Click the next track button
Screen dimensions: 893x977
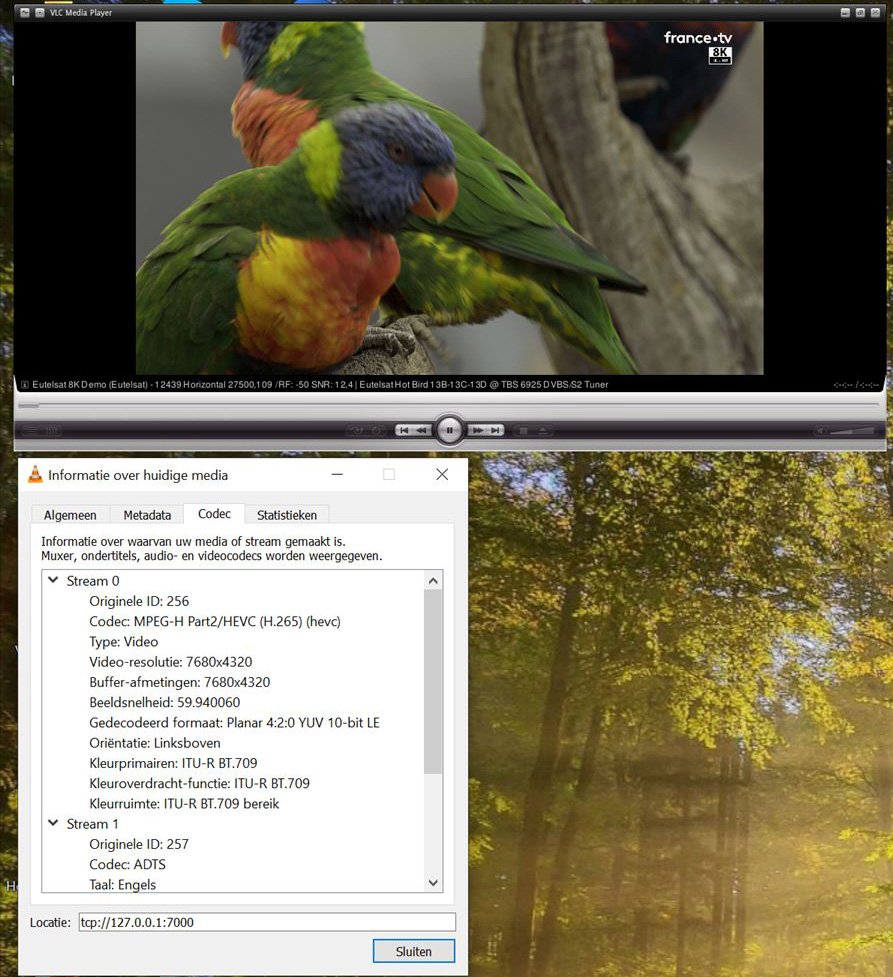[495, 430]
